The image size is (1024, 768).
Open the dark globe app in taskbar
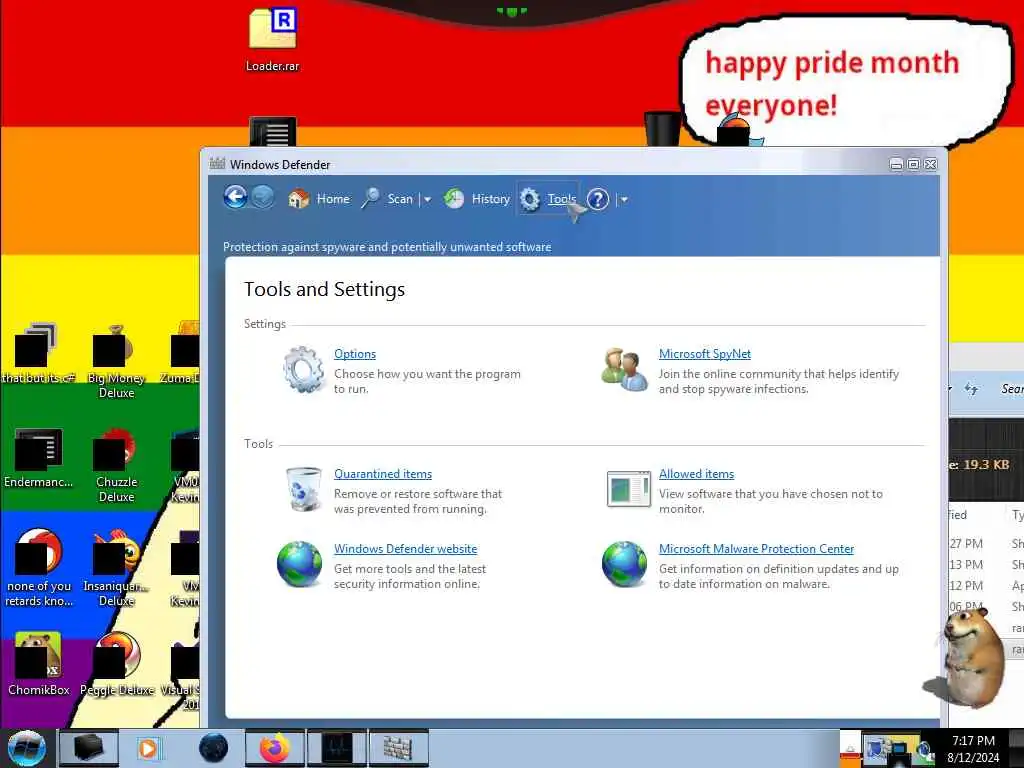coord(214,748)
